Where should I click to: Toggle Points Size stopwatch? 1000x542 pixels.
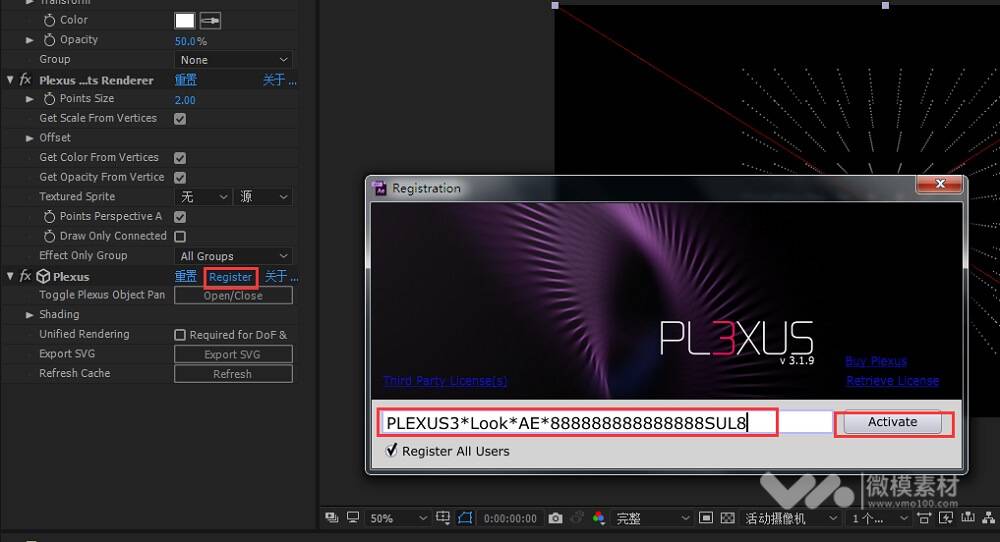coord(49,99)
